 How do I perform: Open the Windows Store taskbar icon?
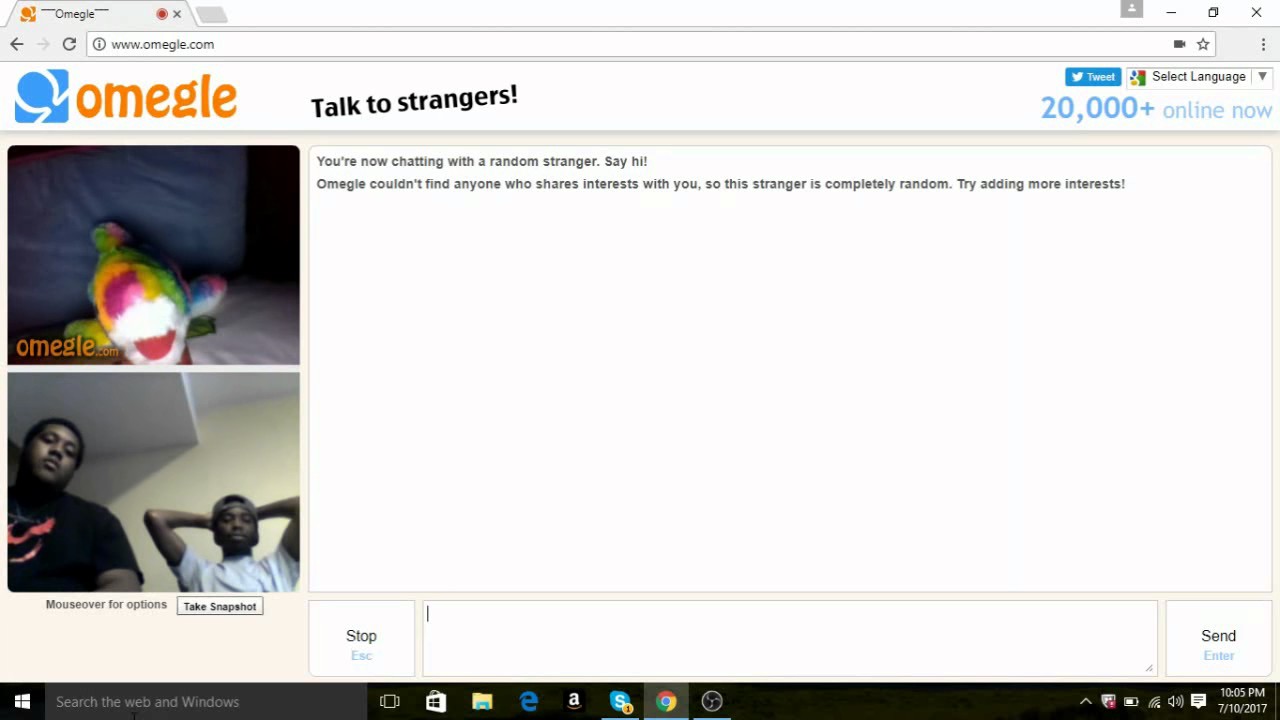pos(436,702)
